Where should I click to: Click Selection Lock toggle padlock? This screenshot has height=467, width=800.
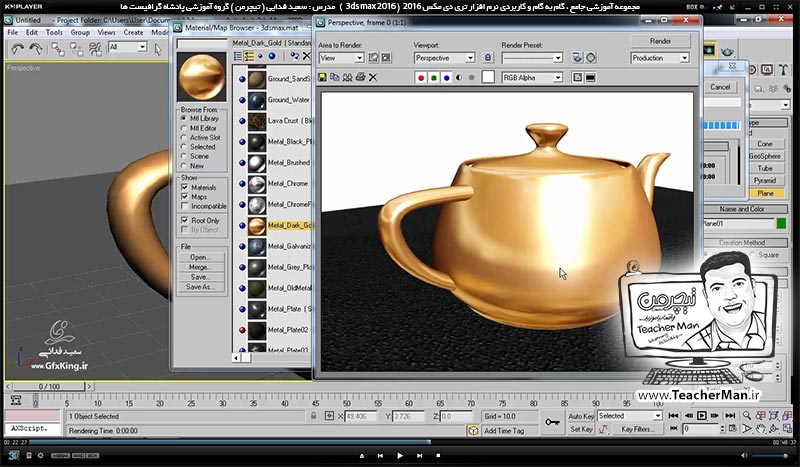click(x=314, y=416)
